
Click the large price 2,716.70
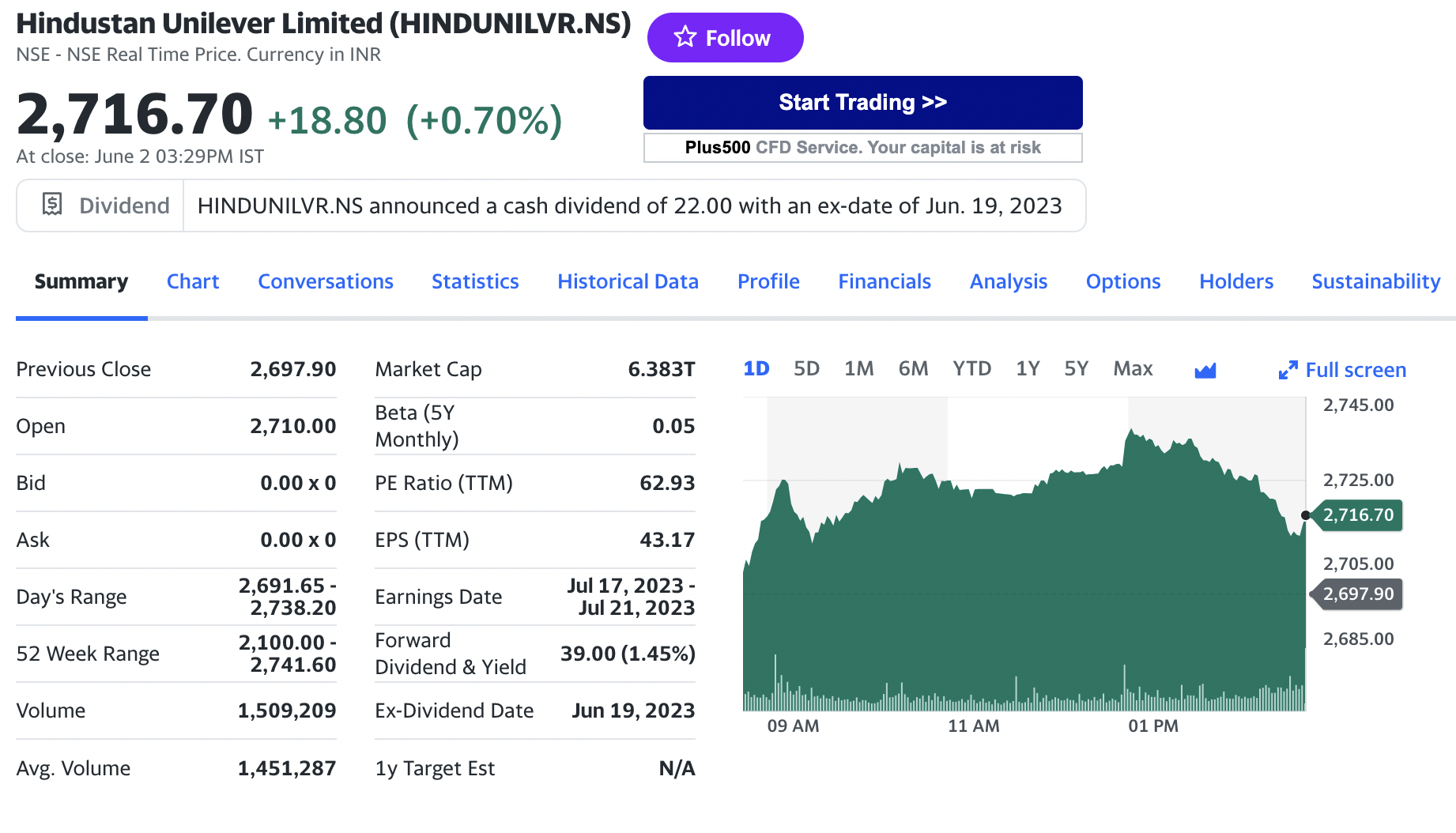[134, 115]
